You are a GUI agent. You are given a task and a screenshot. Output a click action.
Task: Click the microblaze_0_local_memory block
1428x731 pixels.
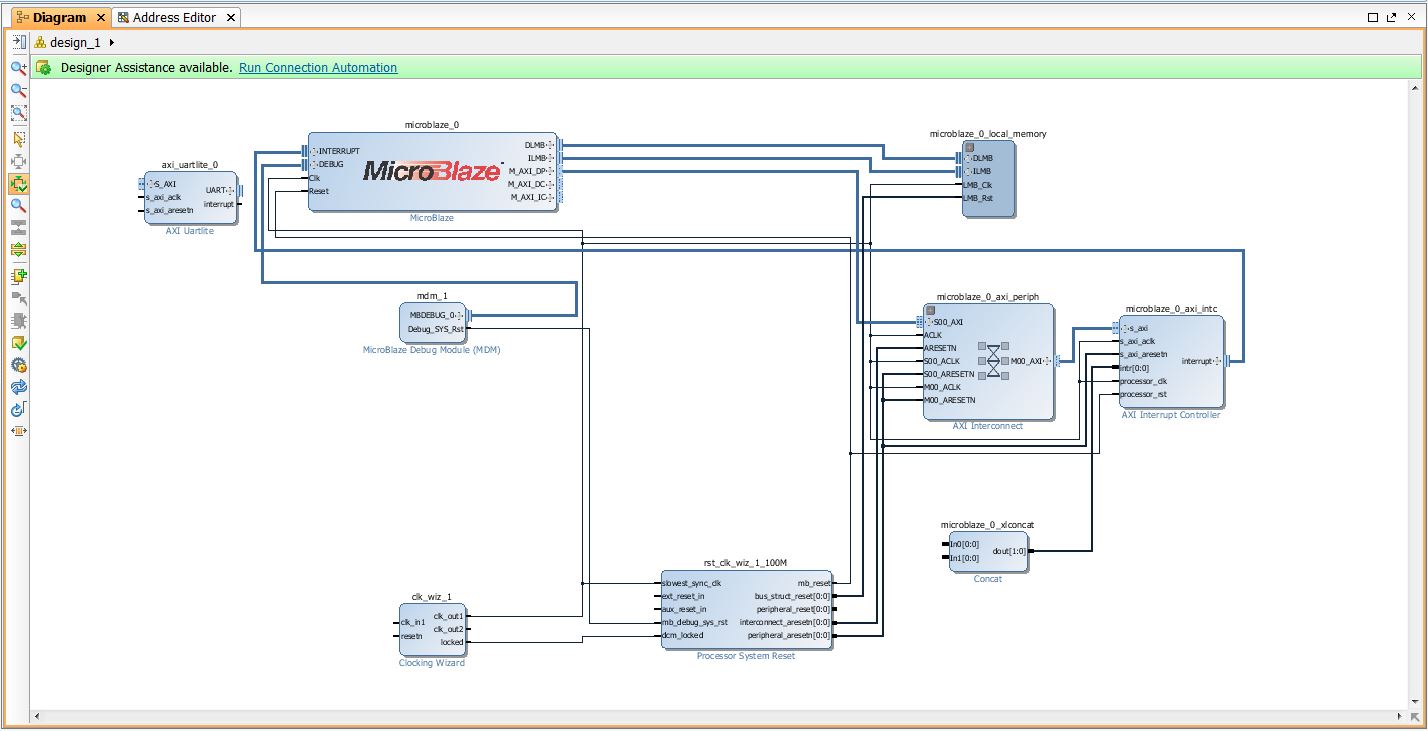click(988, 178)
